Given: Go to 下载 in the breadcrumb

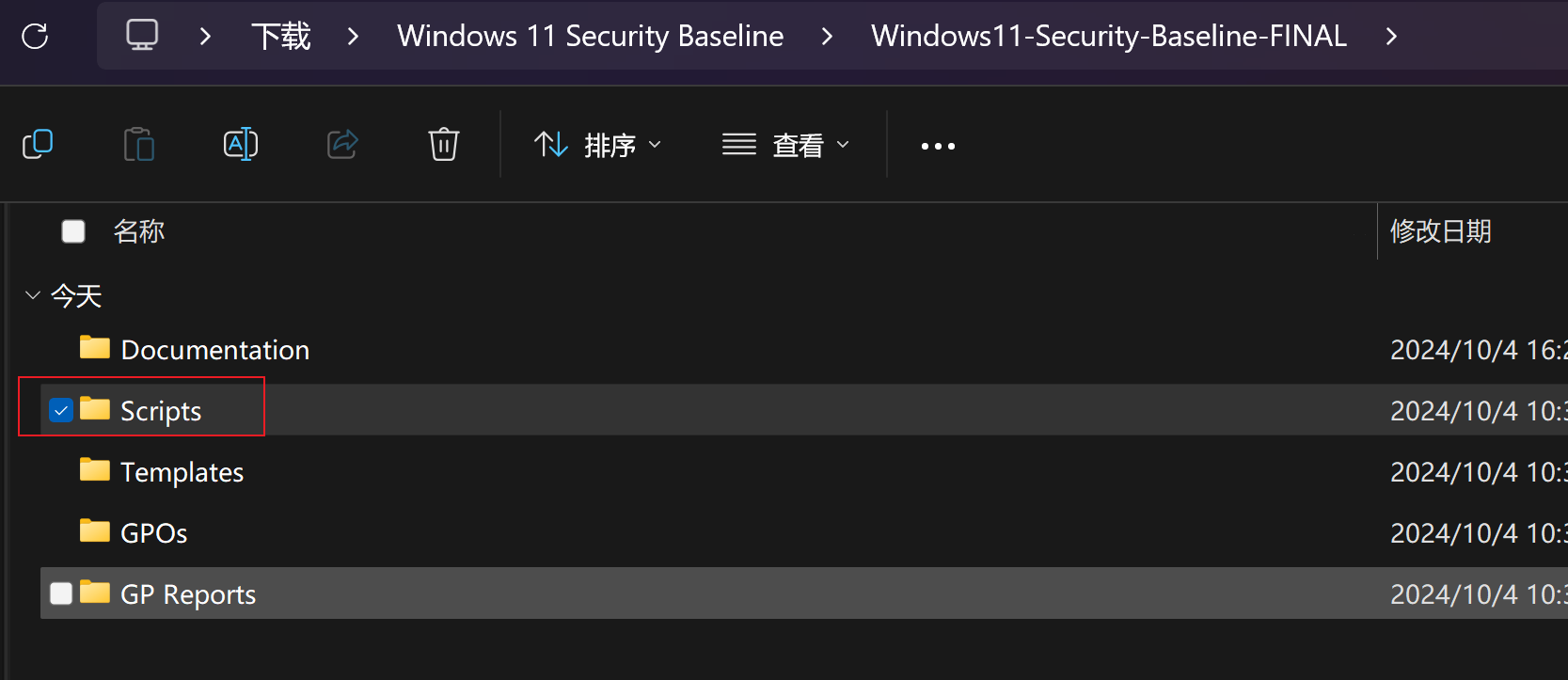Looking at the screenshot, I should pyautogui.click(x=281, y=37).
